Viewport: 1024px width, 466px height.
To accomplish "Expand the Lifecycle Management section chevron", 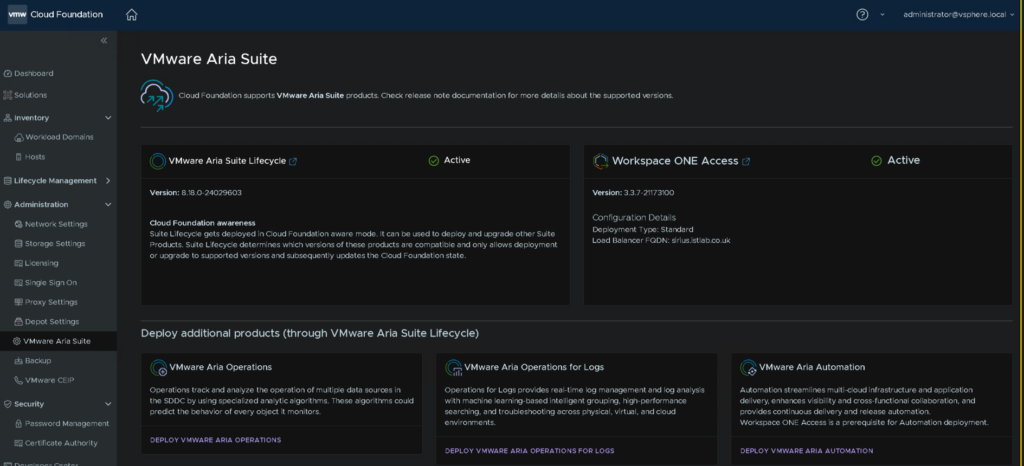I will click(108, 181).
